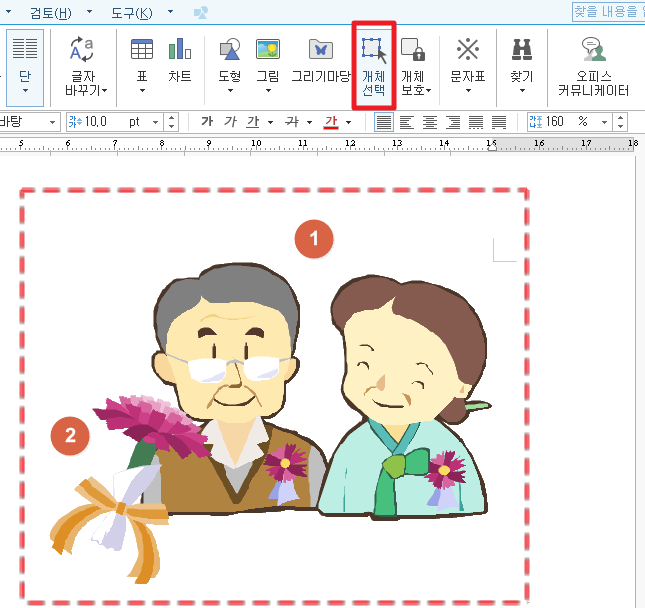Open 오피스 커뮤니케이터
Viewport: 645px width, 608px height.
[593, 66]
